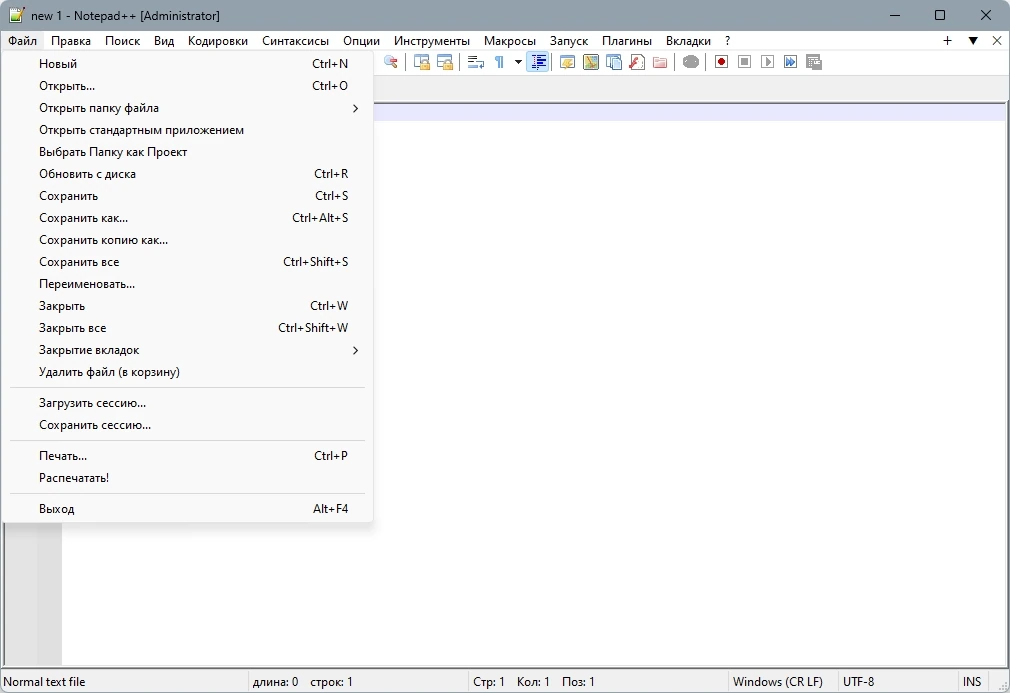Close the open Файл menu
Image resolution: width=1010 pixels, height=693 pixels.
coord(23,41)
